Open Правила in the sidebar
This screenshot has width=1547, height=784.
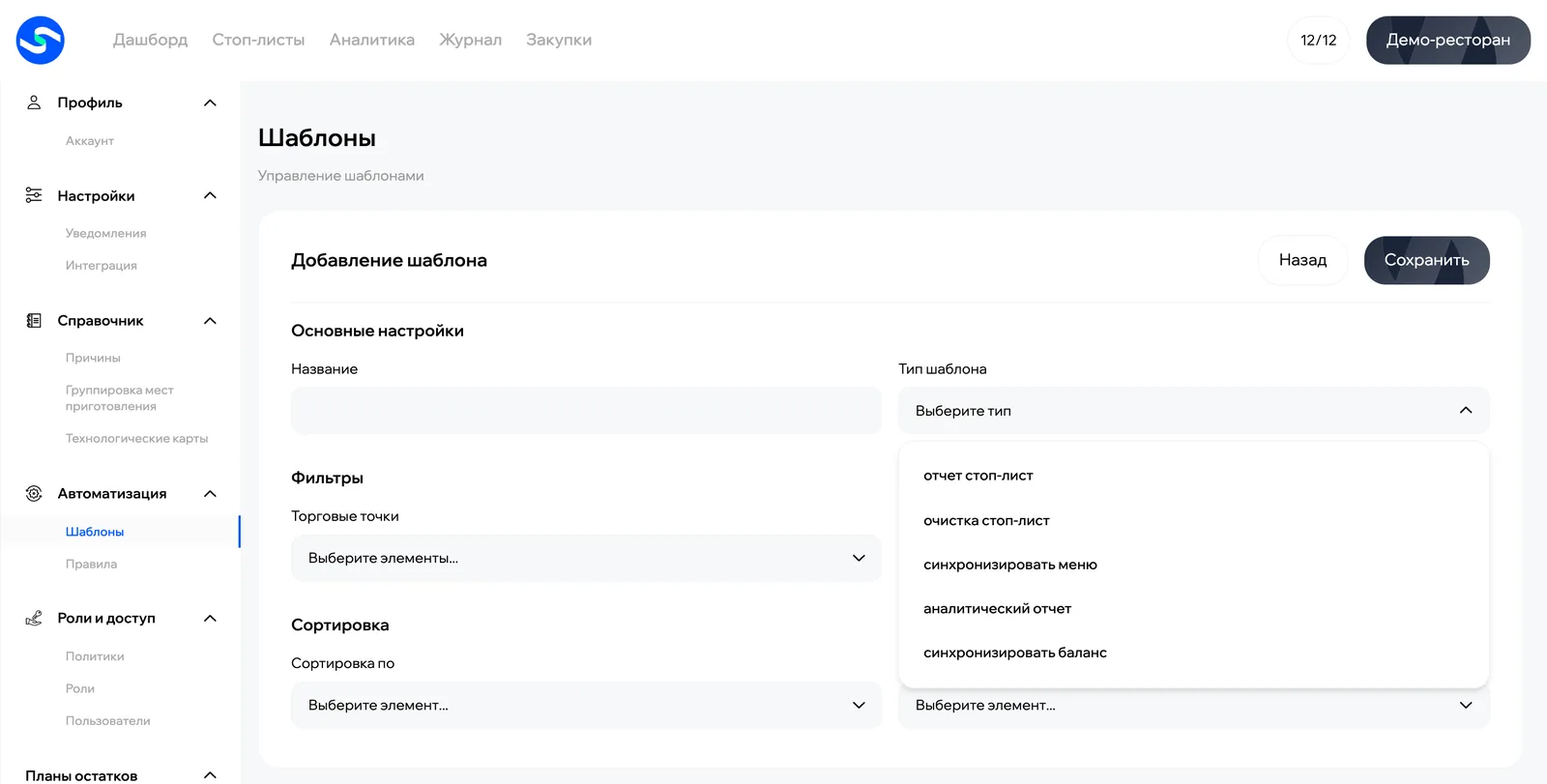pyautogui.click(x=91, y=565)
